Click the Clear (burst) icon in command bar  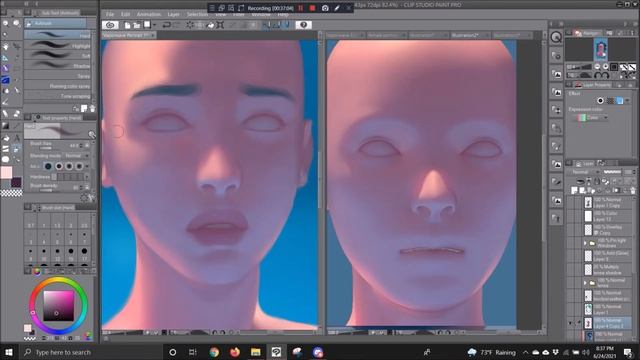click(x=190, y=25)
